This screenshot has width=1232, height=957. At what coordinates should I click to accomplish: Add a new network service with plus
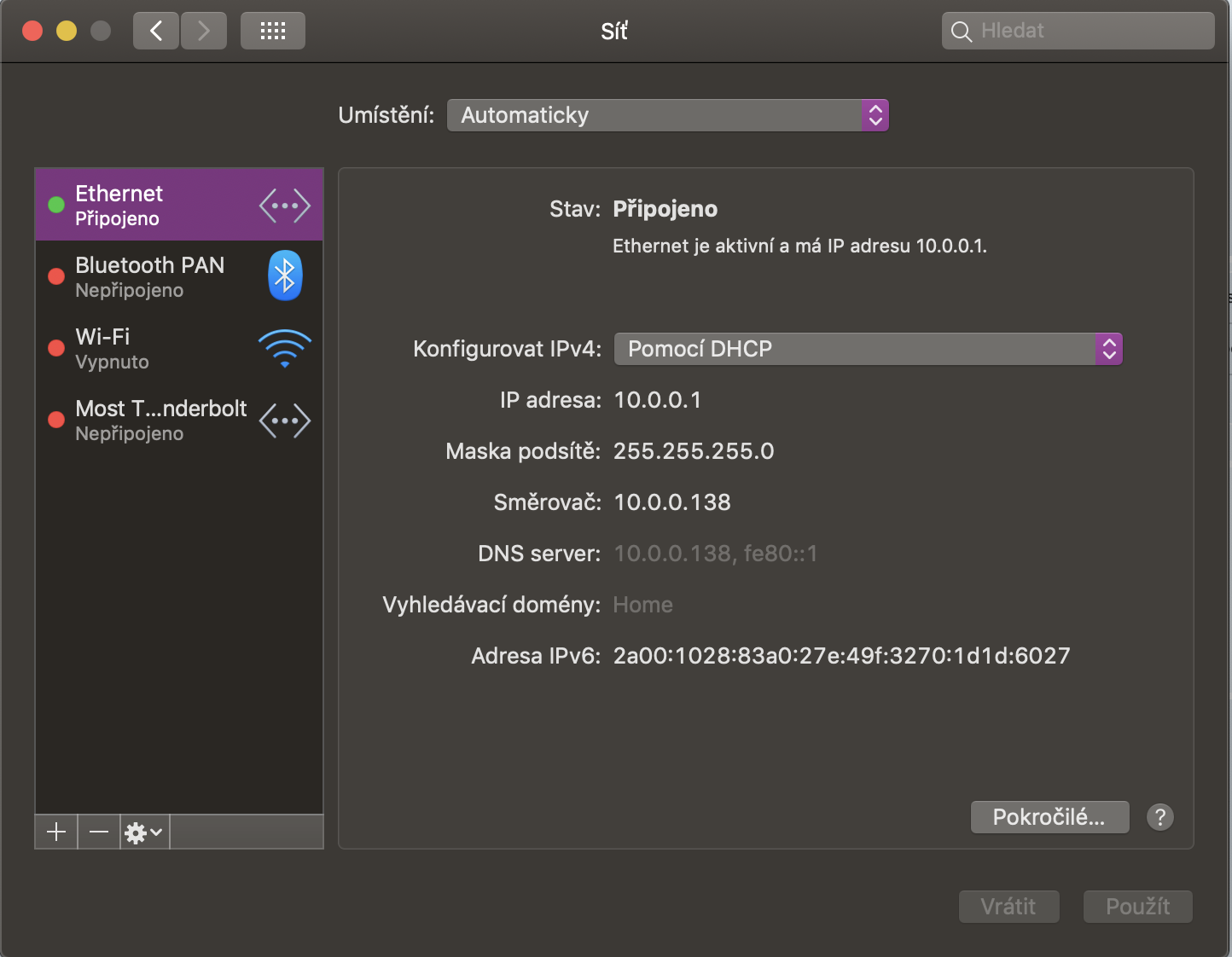[x=56, y=832]
